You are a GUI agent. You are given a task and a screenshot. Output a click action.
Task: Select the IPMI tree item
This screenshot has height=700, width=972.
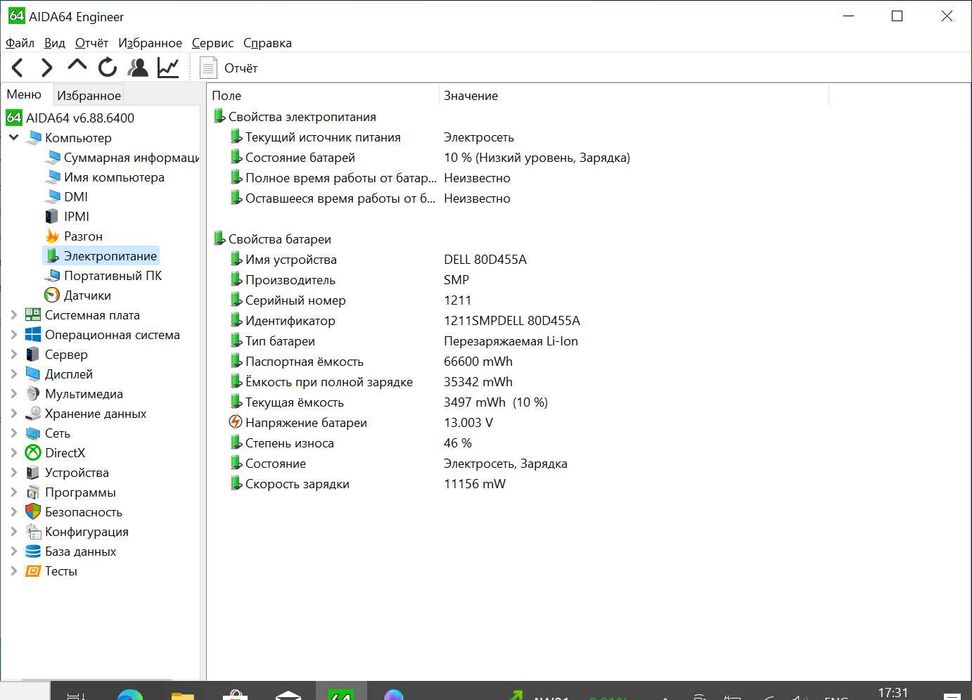pos(68,216)
